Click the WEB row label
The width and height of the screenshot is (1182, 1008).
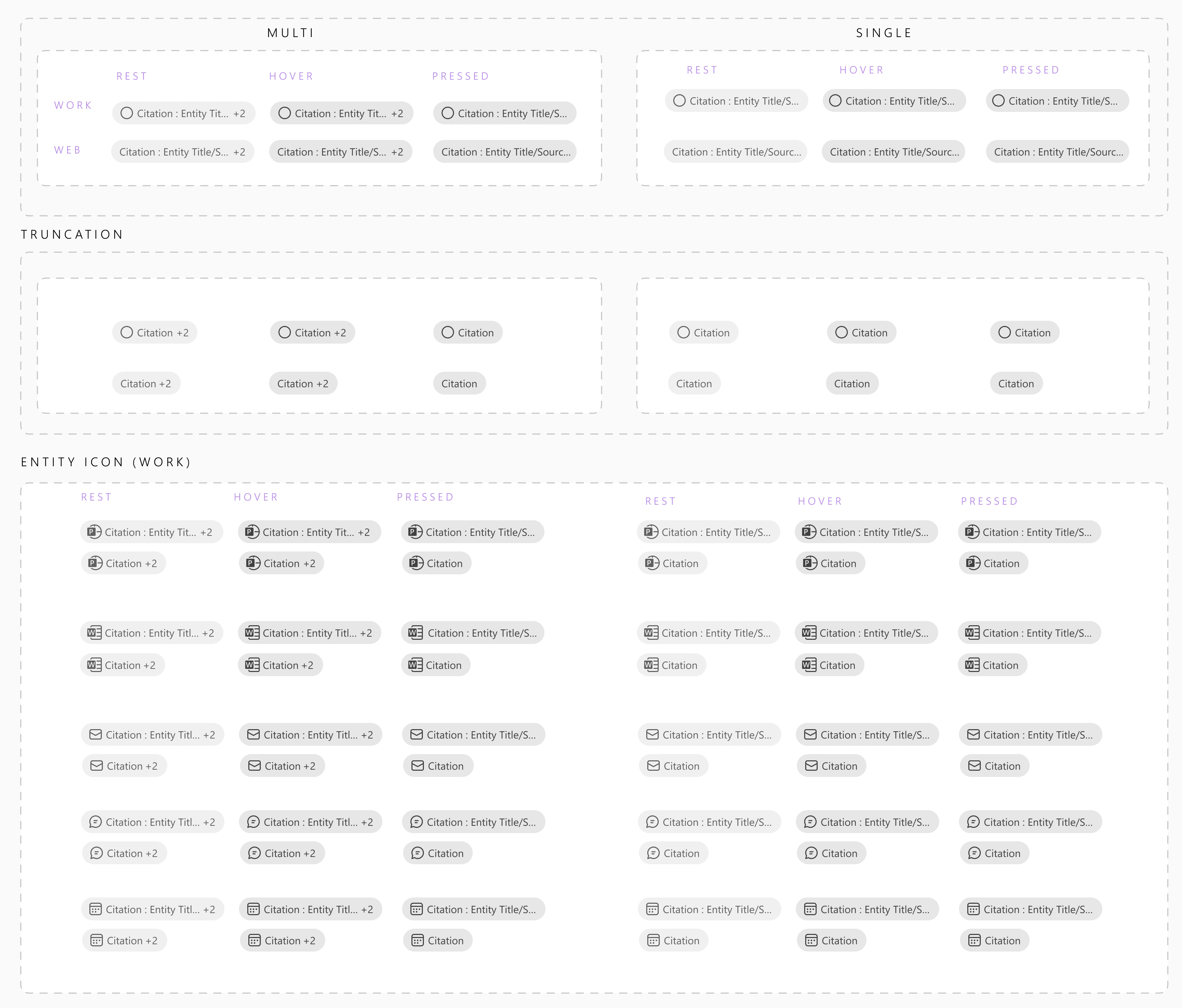click(x=67, y=150)
